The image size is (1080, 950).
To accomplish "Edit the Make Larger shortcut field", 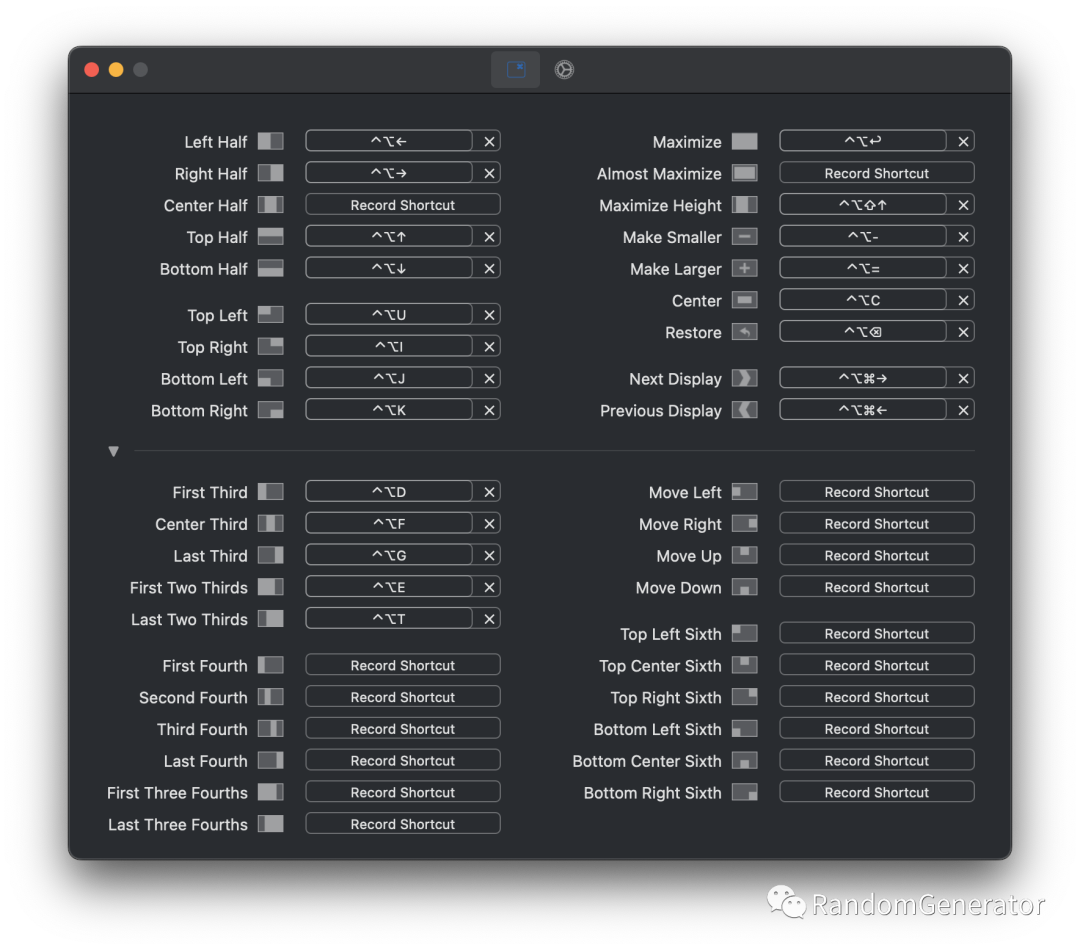I will click(x=863, y=268).
